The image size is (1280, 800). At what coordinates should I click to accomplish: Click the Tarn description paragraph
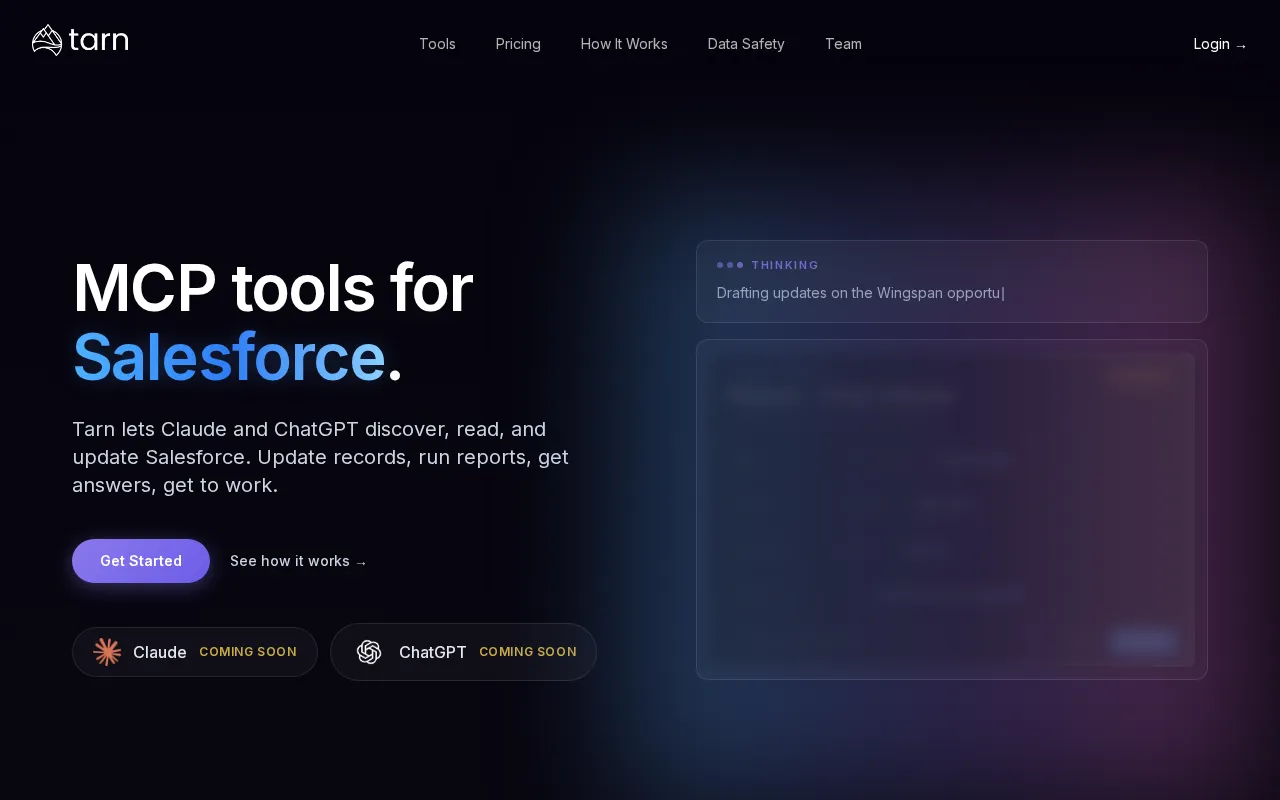tap(320, 457)
